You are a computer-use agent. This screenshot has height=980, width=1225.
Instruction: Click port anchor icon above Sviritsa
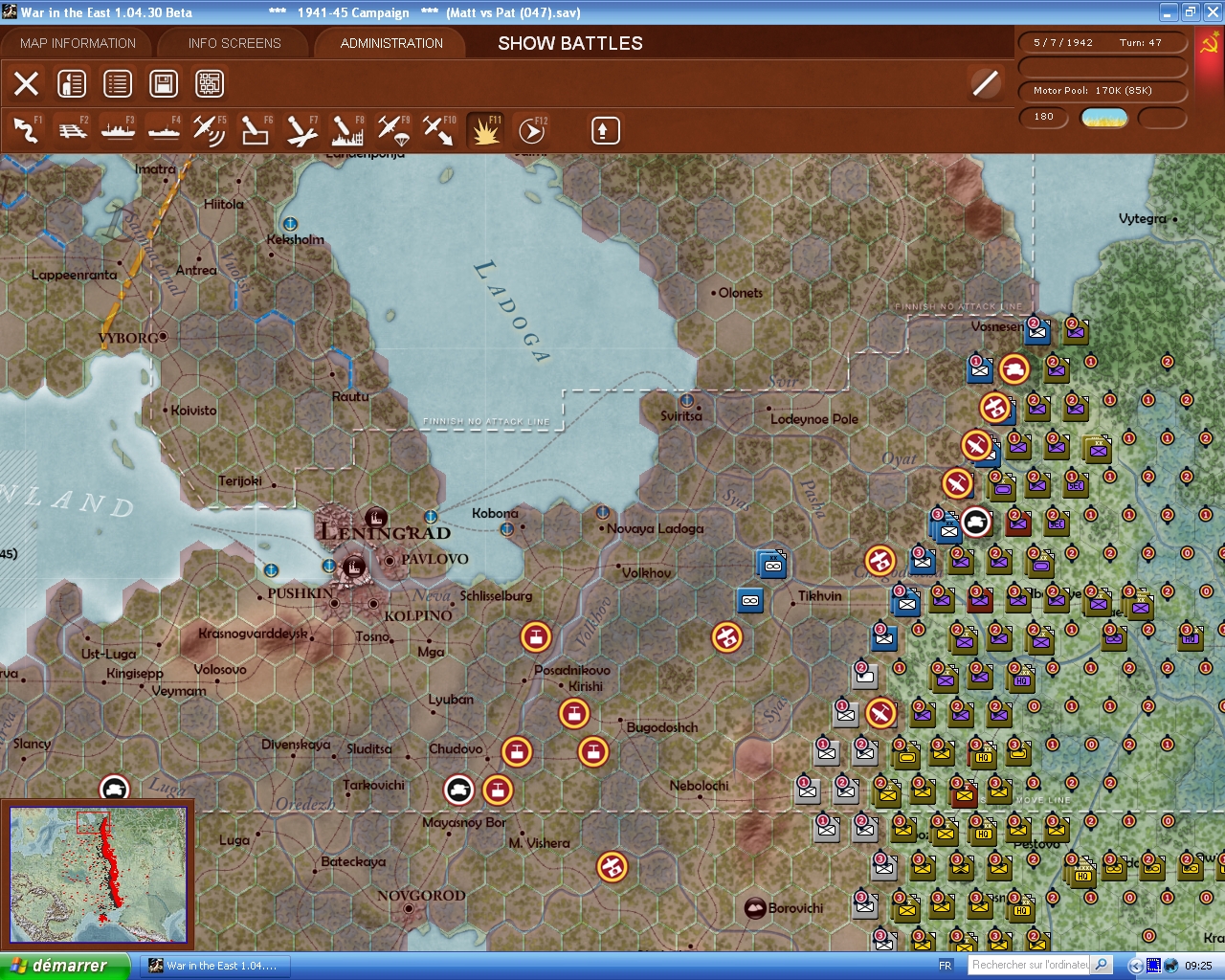(x=686, y=400)
